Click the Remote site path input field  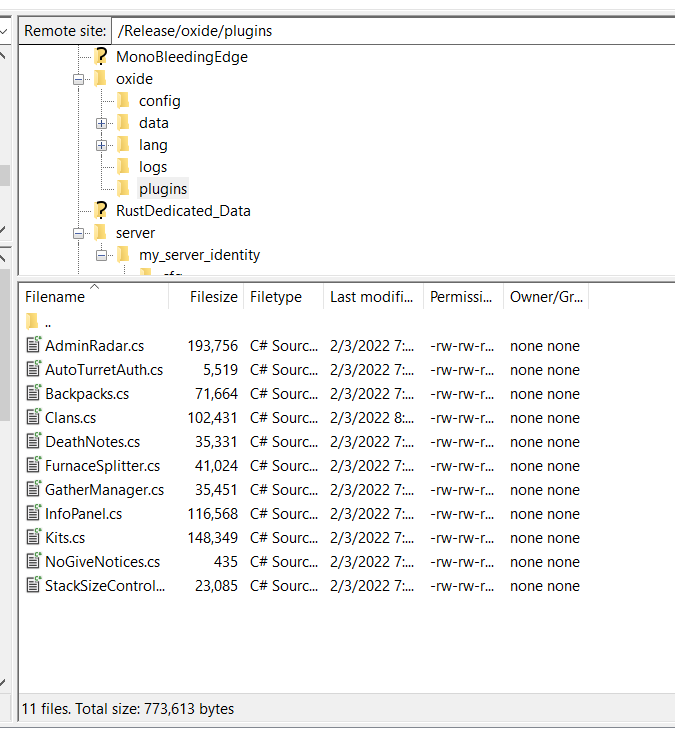coord(393,31)
